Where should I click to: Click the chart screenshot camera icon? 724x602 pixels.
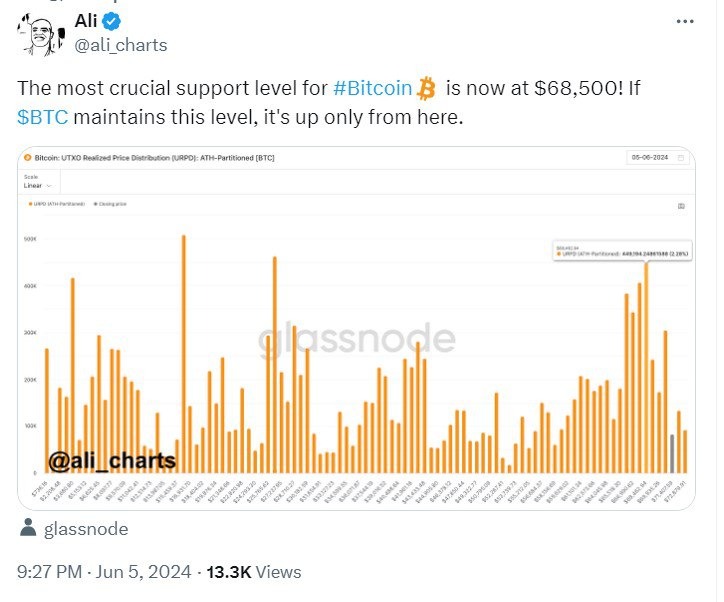coord(681,205)
